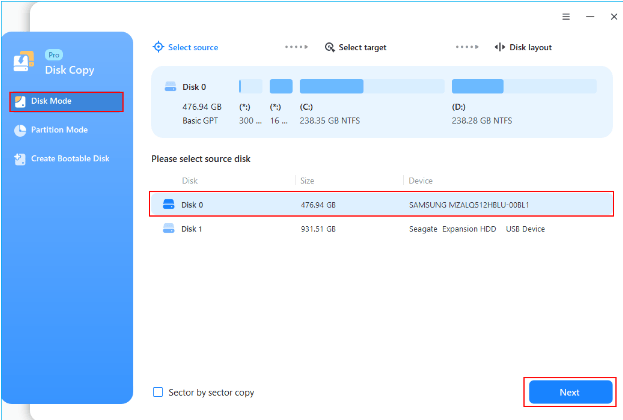
Task: Click the Disk 0 drive icon in layout panel
Action: [x=170, y=87]
